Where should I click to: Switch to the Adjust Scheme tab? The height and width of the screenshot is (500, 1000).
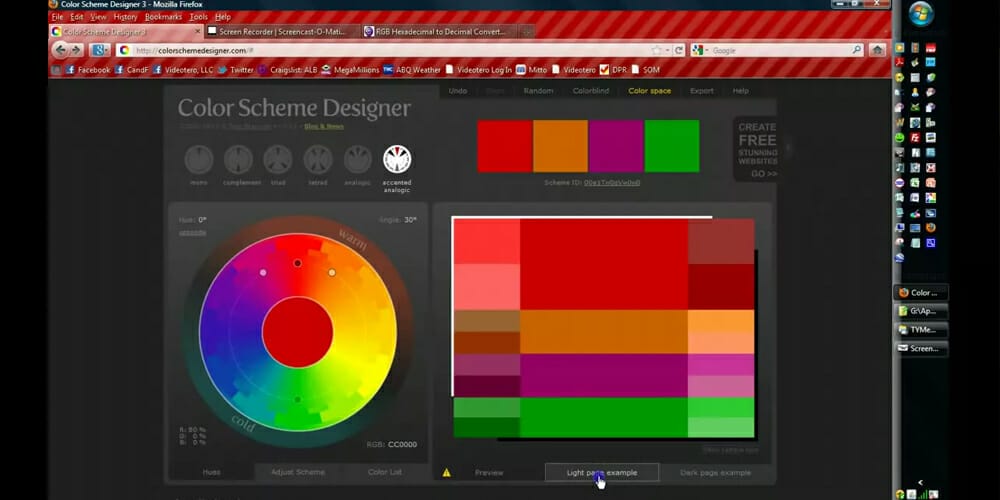298,473
